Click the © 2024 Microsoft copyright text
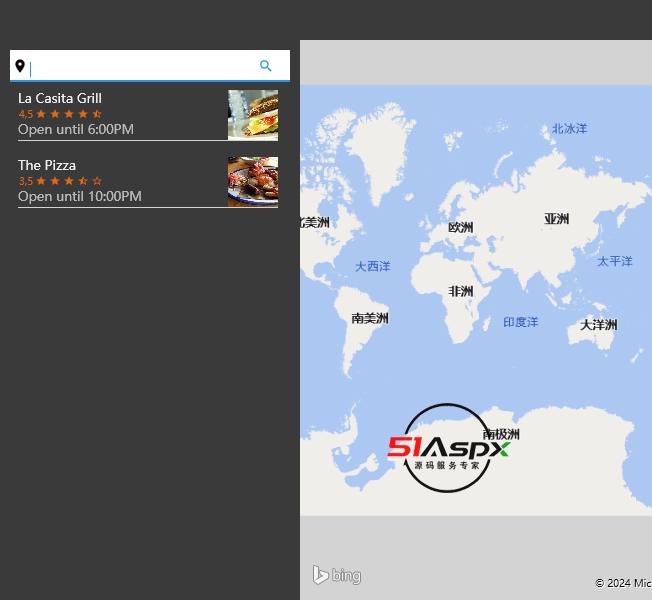 click(623, 583)
